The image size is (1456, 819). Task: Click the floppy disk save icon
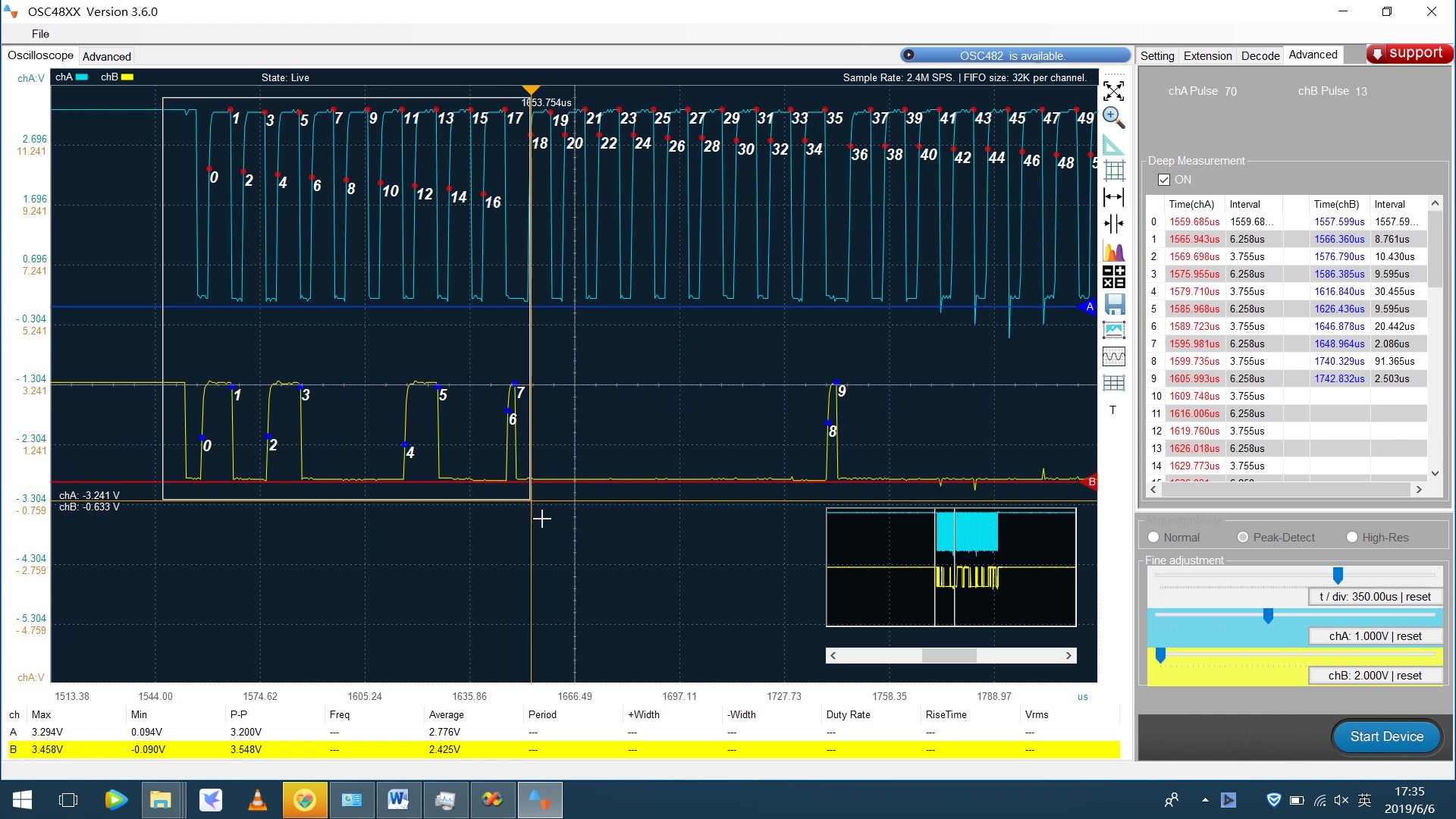(x=1113, y=304)
